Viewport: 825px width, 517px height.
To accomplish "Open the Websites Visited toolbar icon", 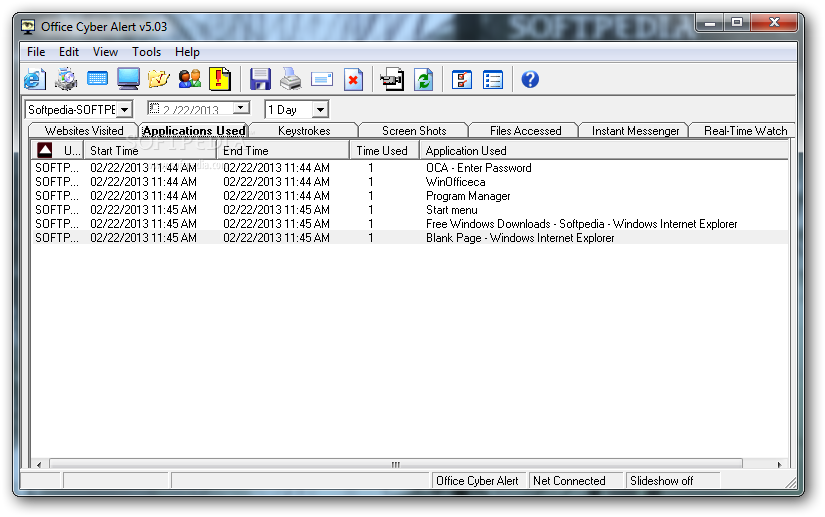I will pos(35,79).
